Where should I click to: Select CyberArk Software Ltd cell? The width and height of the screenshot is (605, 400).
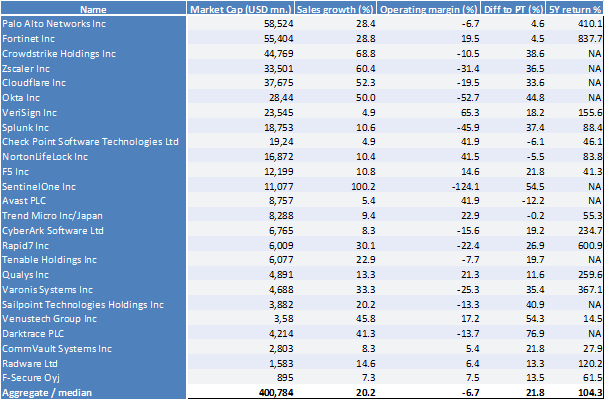[x=53, y=231]
